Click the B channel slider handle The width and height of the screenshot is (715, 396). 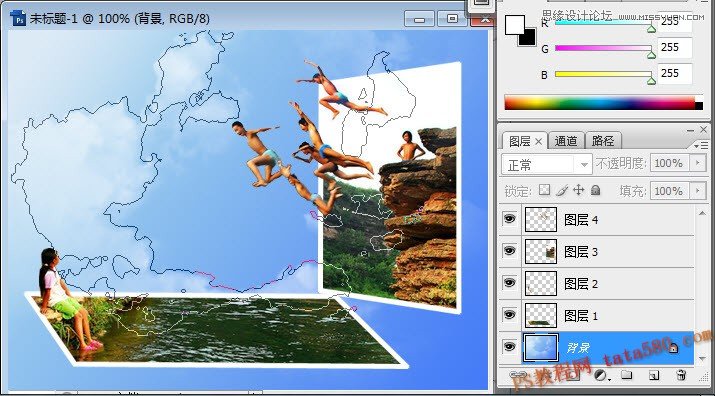point(652,81)
